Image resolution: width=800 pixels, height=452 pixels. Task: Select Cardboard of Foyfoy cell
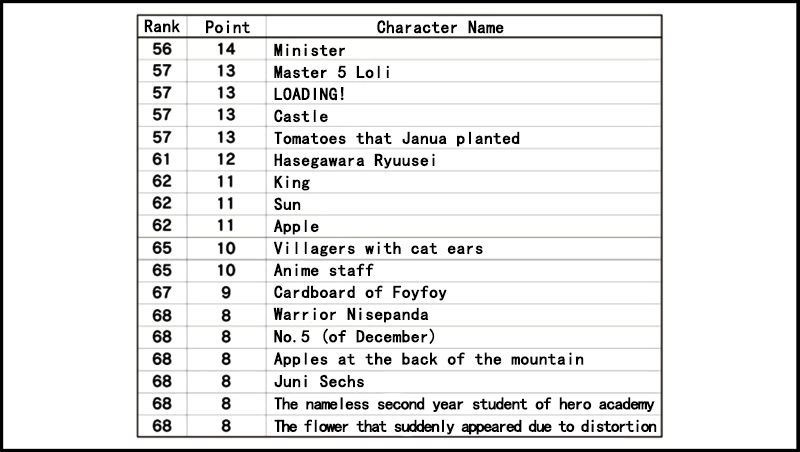[x=347, y=293]
